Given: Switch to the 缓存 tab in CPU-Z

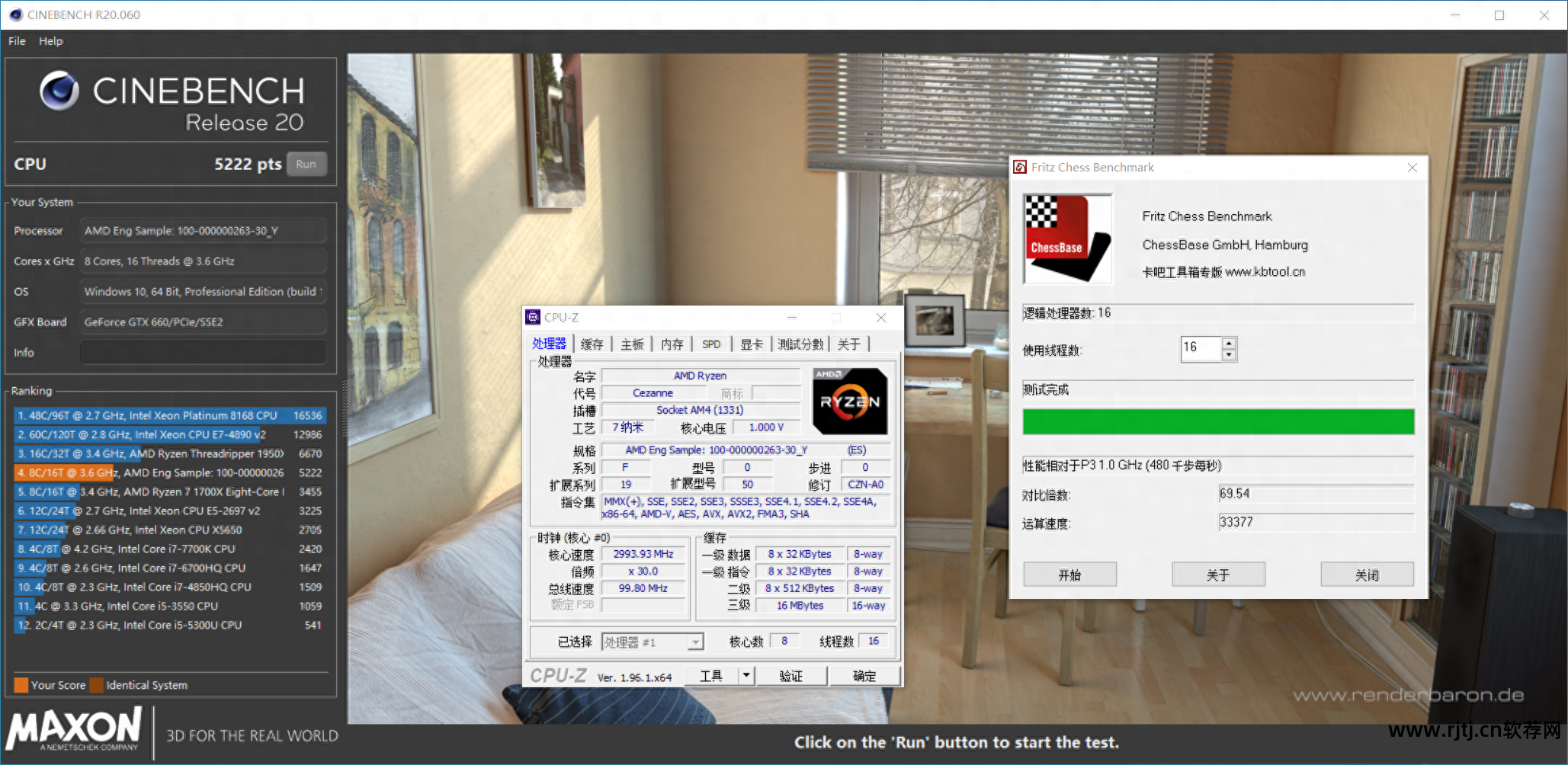Looking at the screenshot, I should (x=592, y=344).
